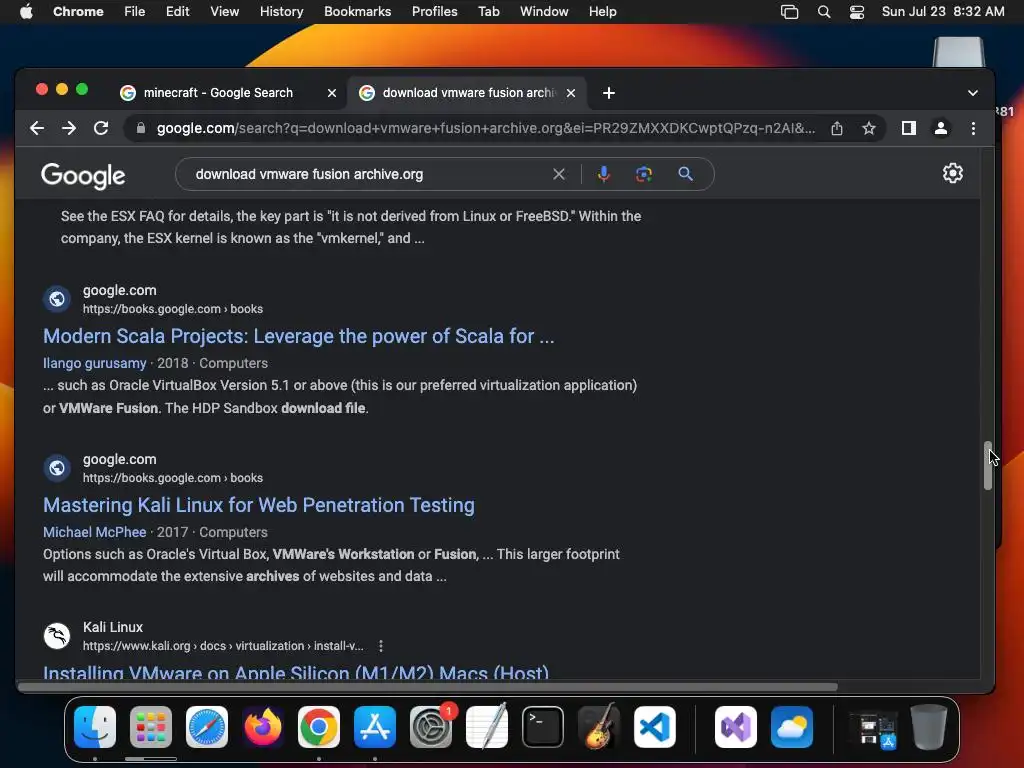Click author link Michael McPhee
This screenshot has width=1024, height=768.
(95, 532)
